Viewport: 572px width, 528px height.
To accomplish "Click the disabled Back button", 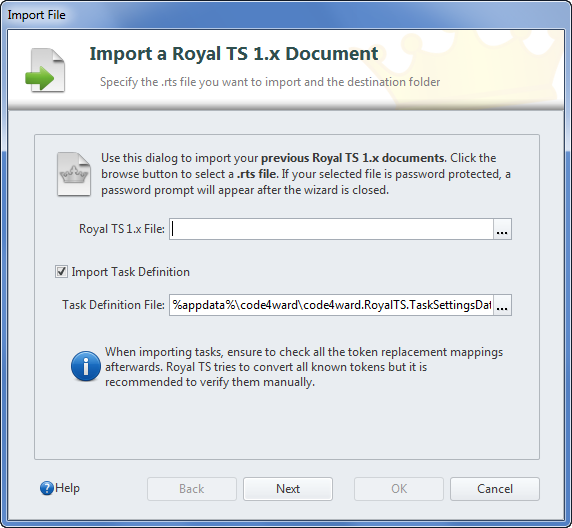I will (192, 489).
